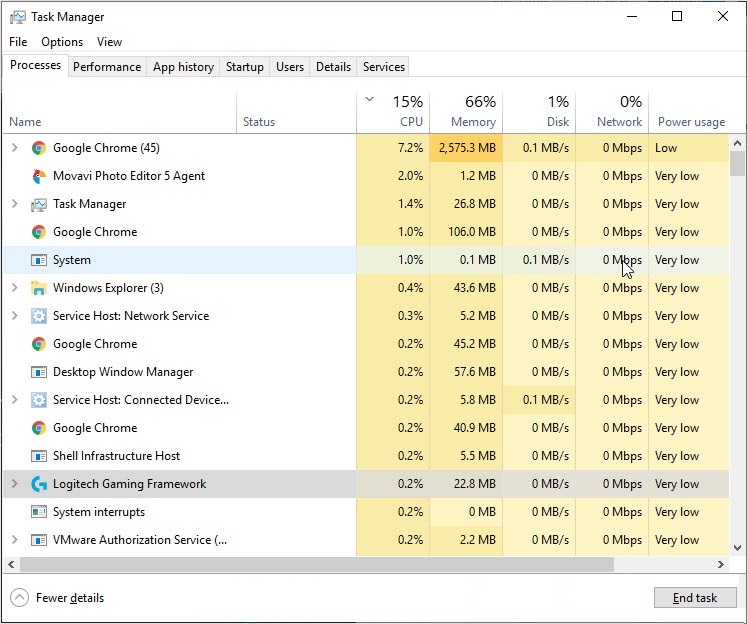Click the vertical scrollbar up arrow

click(737, 143)
